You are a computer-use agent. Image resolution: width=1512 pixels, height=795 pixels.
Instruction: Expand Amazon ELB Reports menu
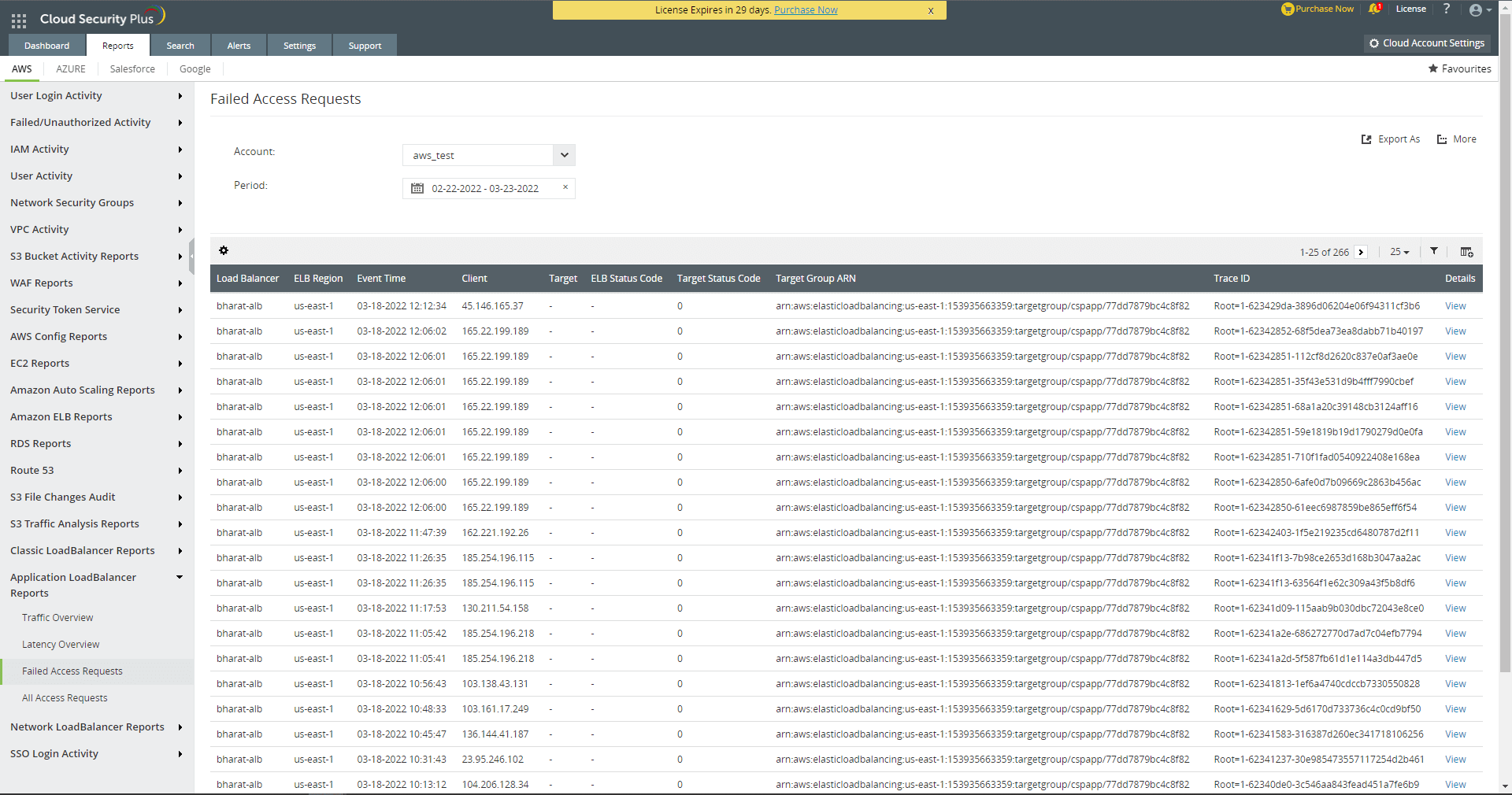[97, 416]
